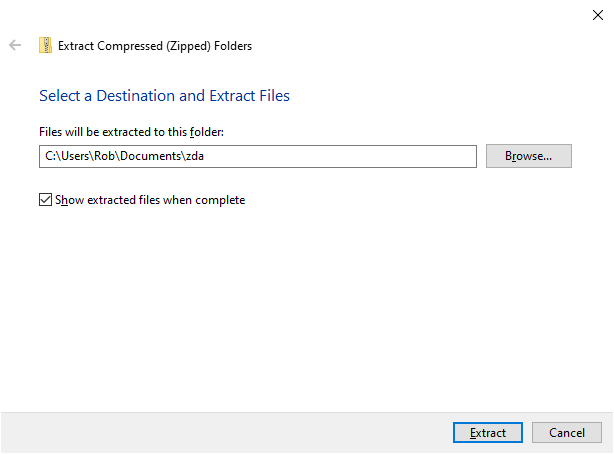Click the zipped folder icon in title
Screen dimensions: 614x454
coord(45,45)
